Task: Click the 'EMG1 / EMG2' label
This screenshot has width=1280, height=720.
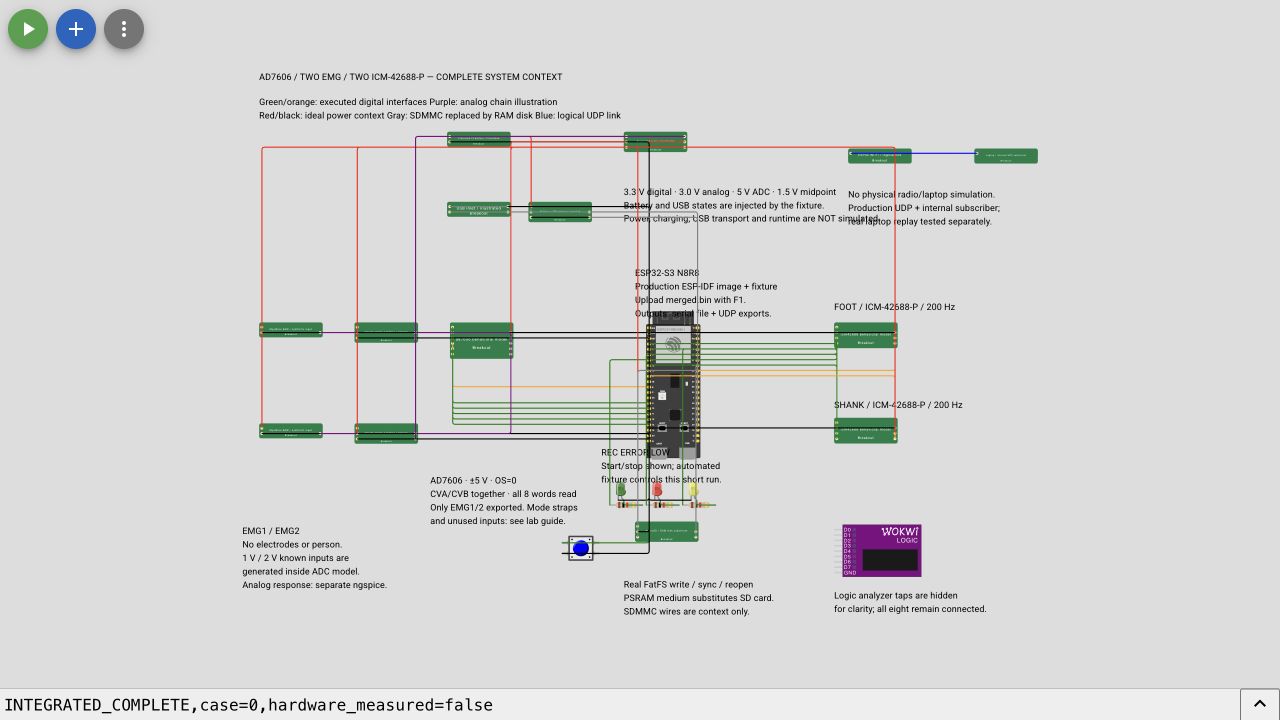Action: 271,531
